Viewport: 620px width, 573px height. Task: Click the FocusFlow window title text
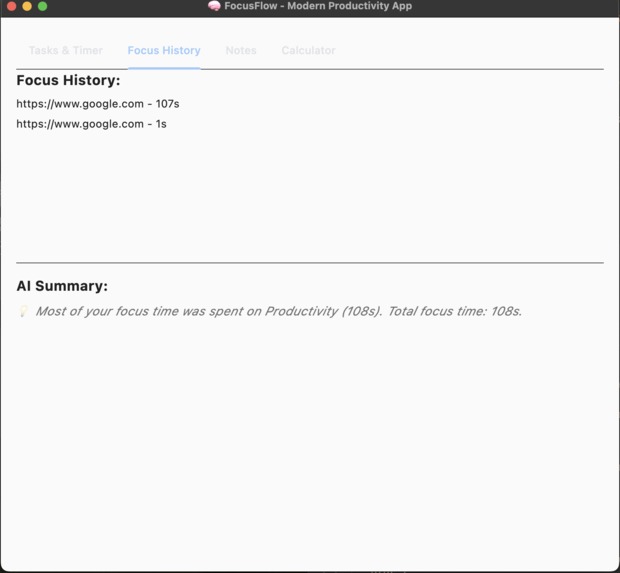318,6
